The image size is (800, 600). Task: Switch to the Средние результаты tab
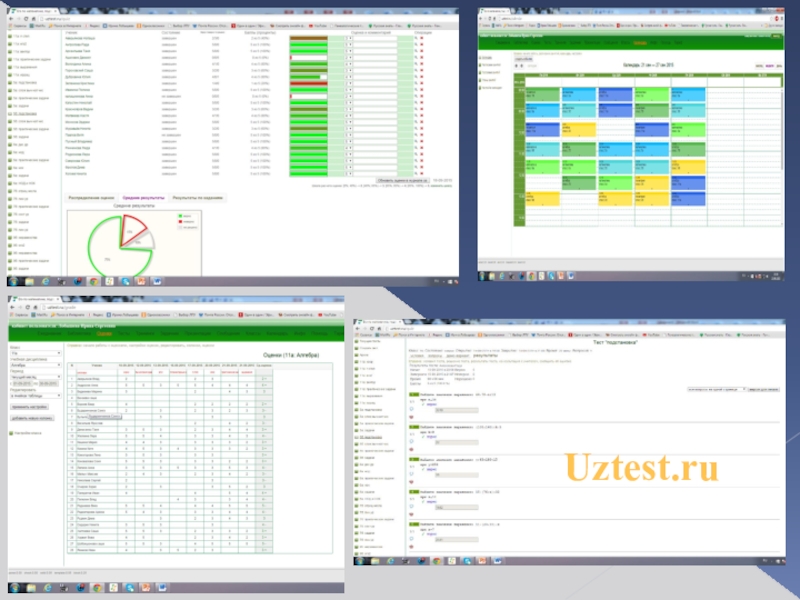click(143, 197)
